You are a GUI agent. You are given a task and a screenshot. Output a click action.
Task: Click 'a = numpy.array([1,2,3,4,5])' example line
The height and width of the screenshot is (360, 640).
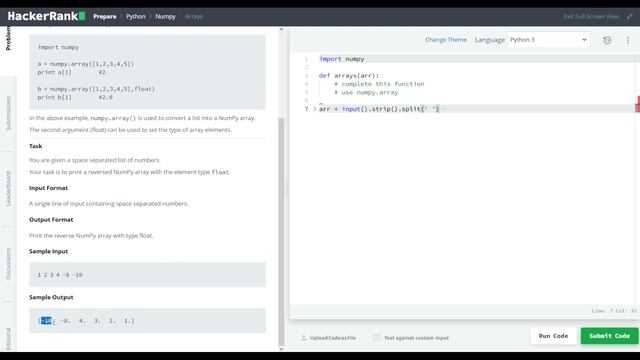pyautogui.click(x=86, y=64)
